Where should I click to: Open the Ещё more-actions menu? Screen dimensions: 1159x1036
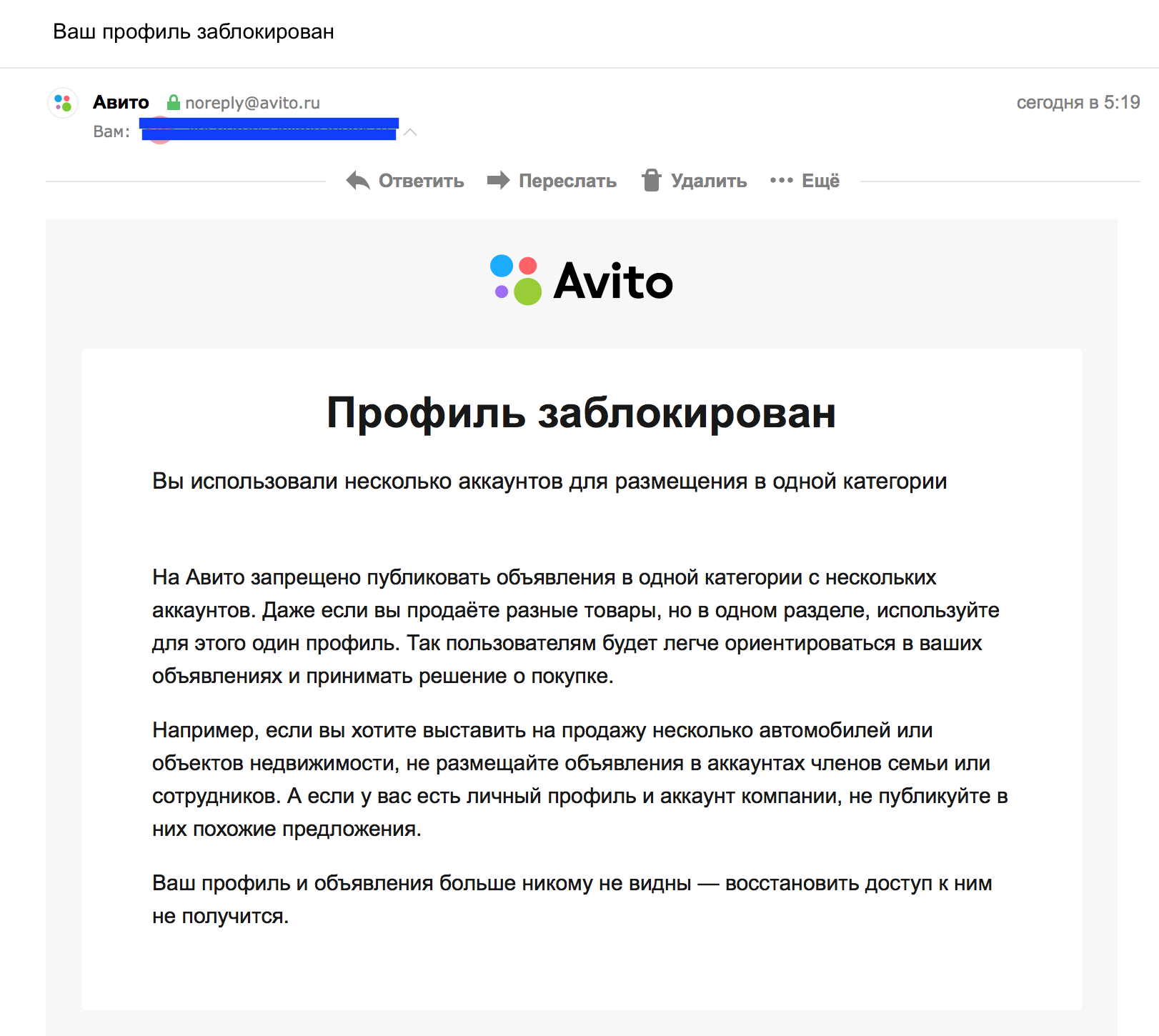tap(805, 181)
